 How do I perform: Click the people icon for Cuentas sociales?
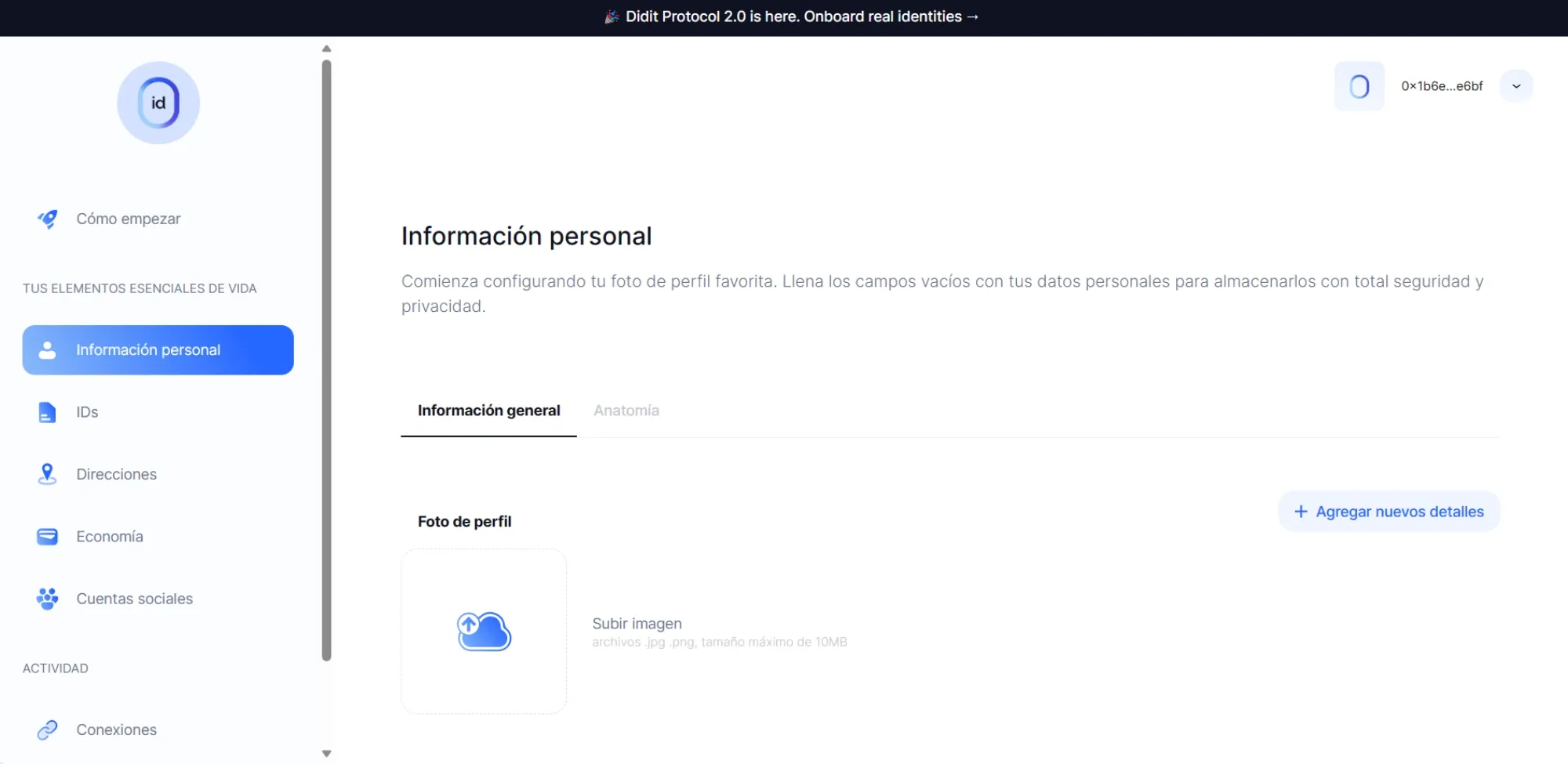[47, 599]
